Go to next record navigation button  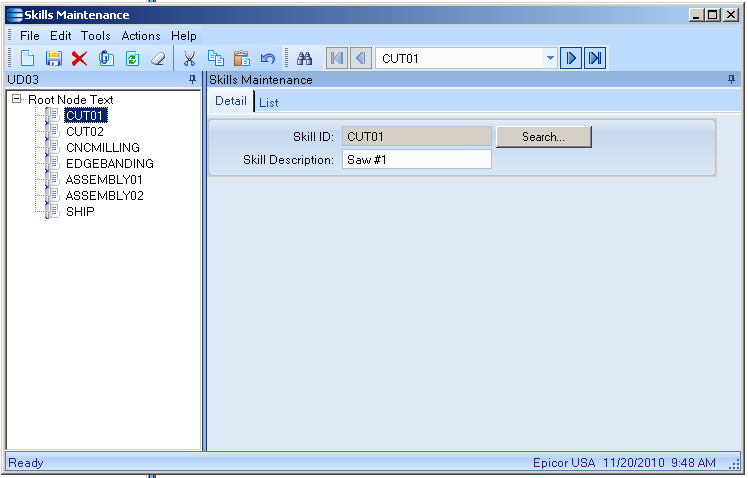tap(571, 58)
